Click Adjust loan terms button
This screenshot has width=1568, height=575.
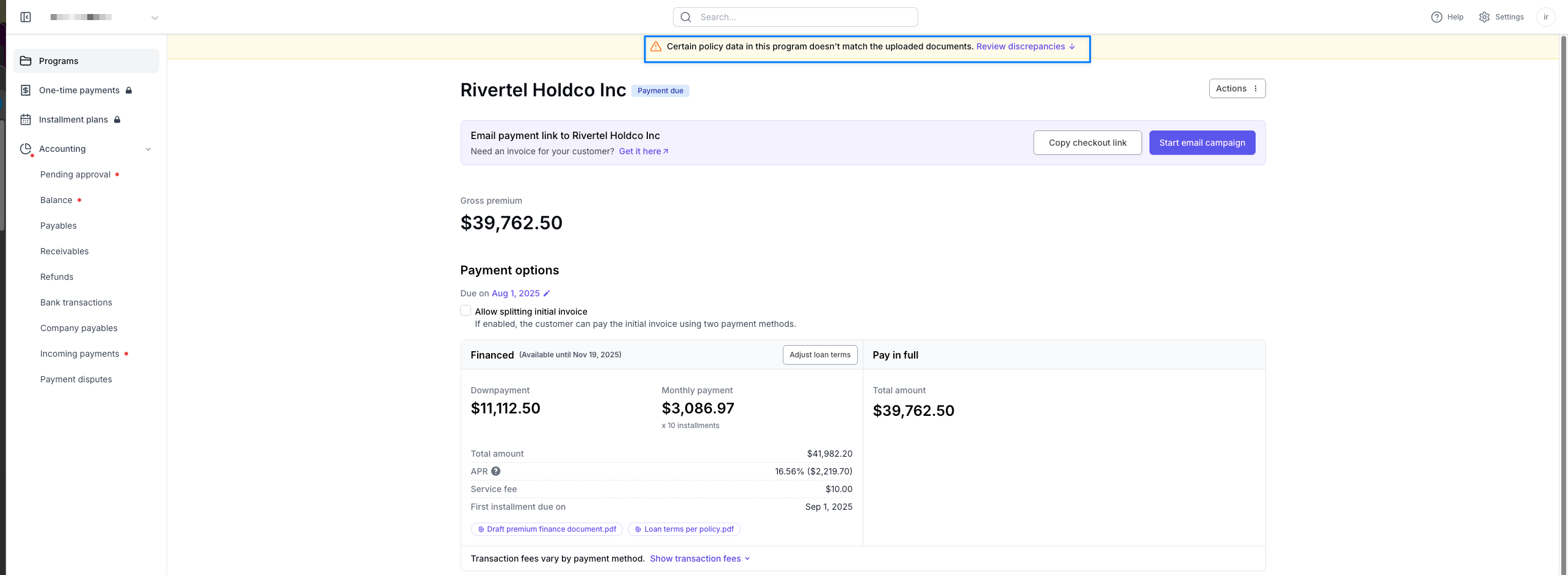tap(819, 355)
